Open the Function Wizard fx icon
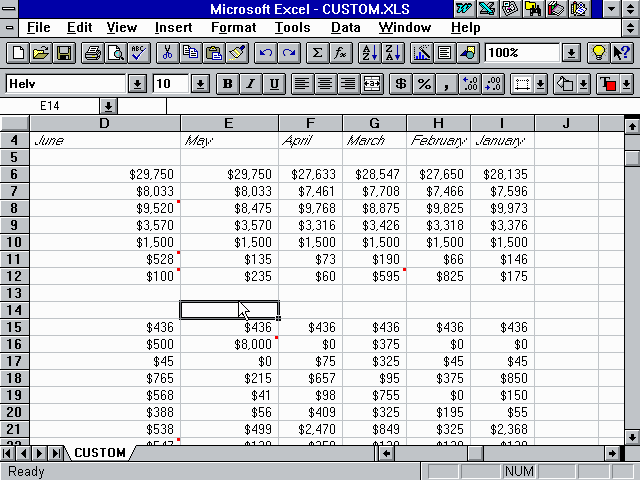 tap(341, 53)
